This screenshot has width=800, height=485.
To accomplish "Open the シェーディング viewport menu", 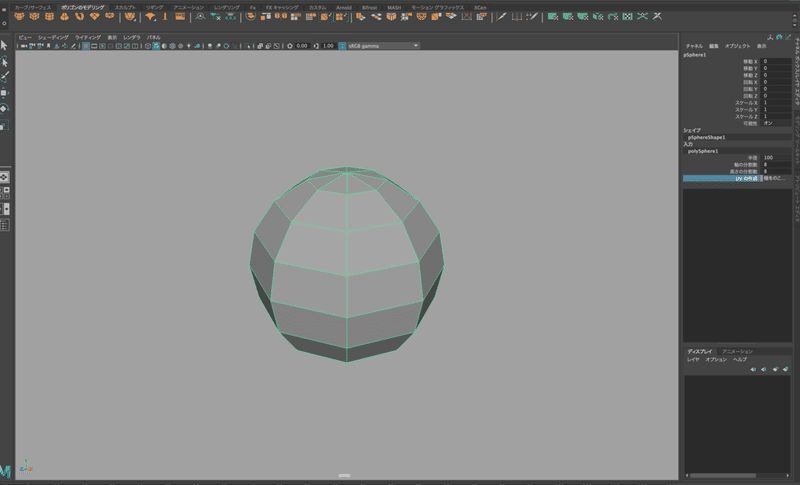I will (x=53, y=38).
